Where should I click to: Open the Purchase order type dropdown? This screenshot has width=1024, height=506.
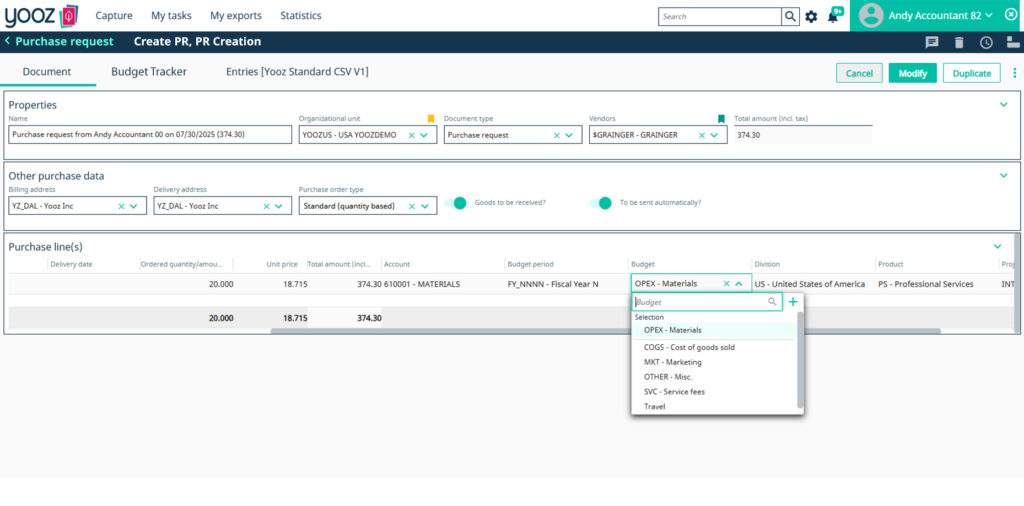pos(424,206)
